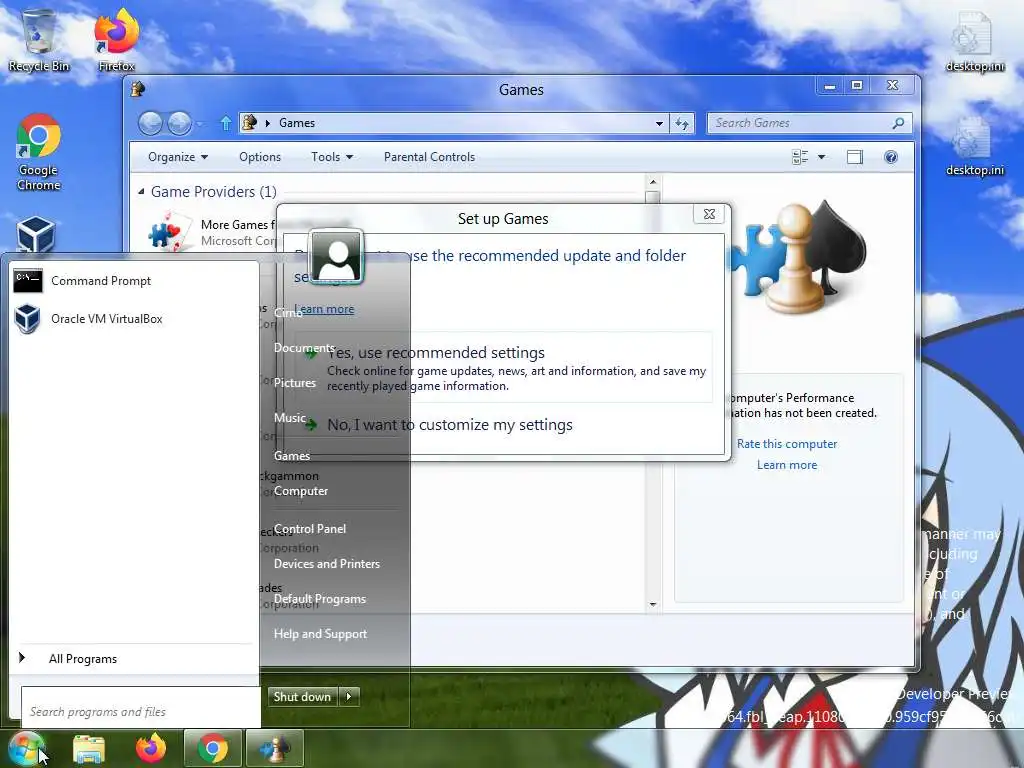The image size is (1024, 768).
Task: Open the Tools dropdown menu
Action: coord(332,157)
